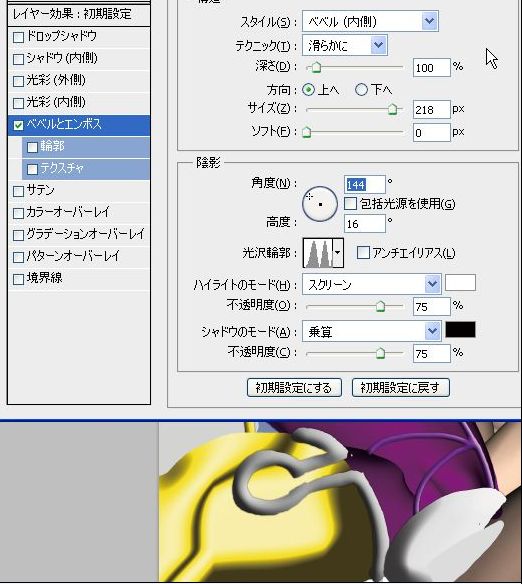
Task: Enable the カラーオーバーレイ checkbox
Action: pos(18,213)
